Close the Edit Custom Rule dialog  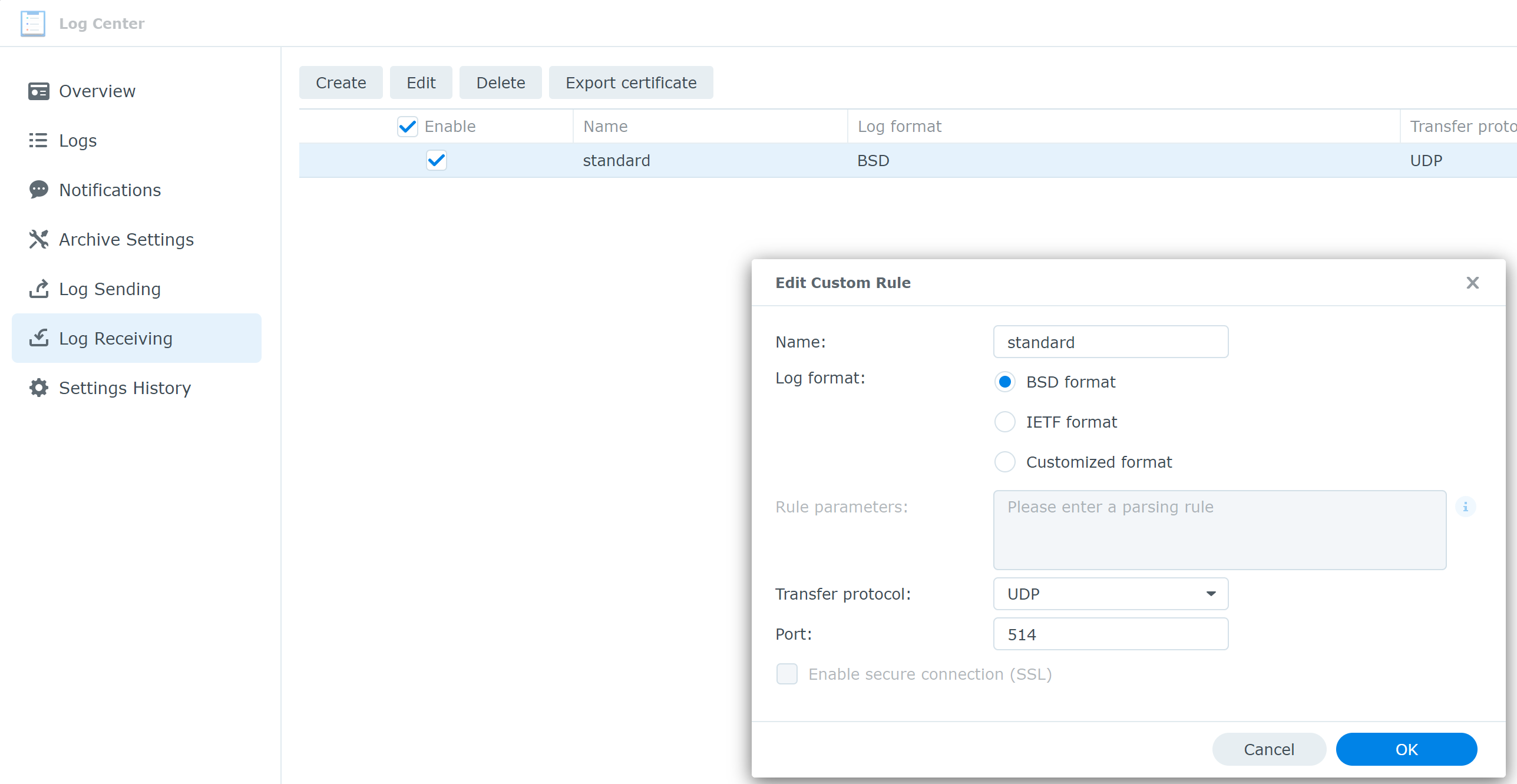click(1472, 283)
